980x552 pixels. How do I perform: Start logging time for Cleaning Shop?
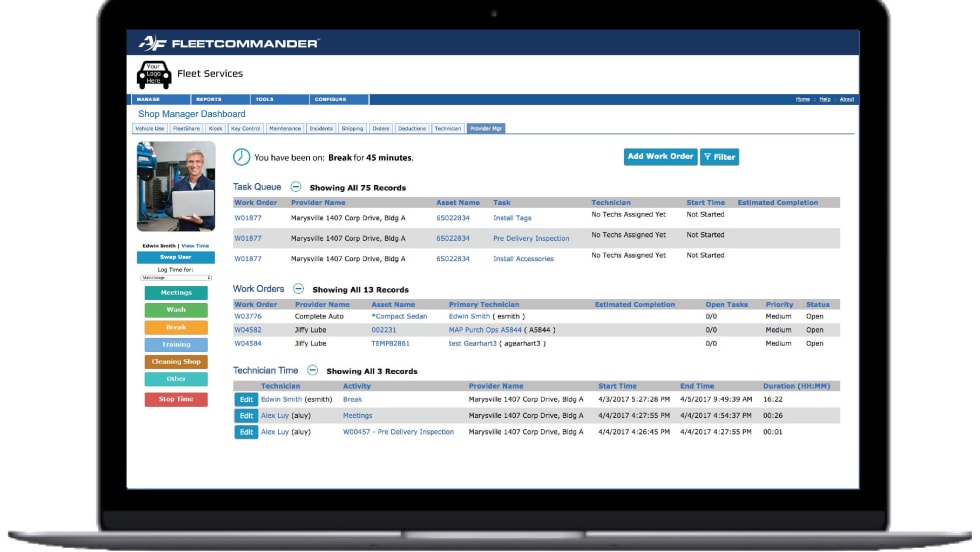tap(175, 362)
